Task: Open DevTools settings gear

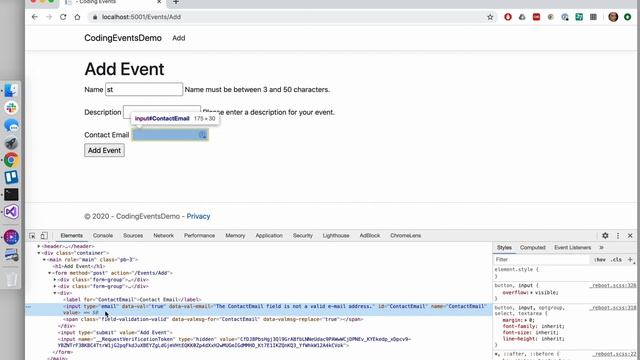Action: coord(605,236)
